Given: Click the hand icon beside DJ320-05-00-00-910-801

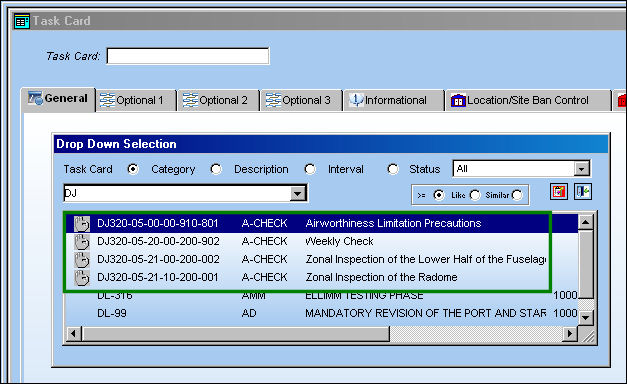Looking at the screenshot, I should [82, 224].
